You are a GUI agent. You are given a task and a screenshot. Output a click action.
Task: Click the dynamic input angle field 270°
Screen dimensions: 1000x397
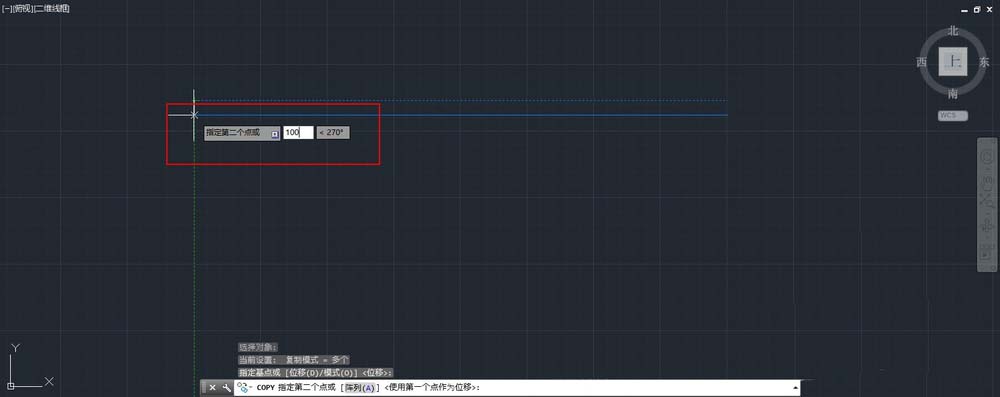[x=332, y=132]
